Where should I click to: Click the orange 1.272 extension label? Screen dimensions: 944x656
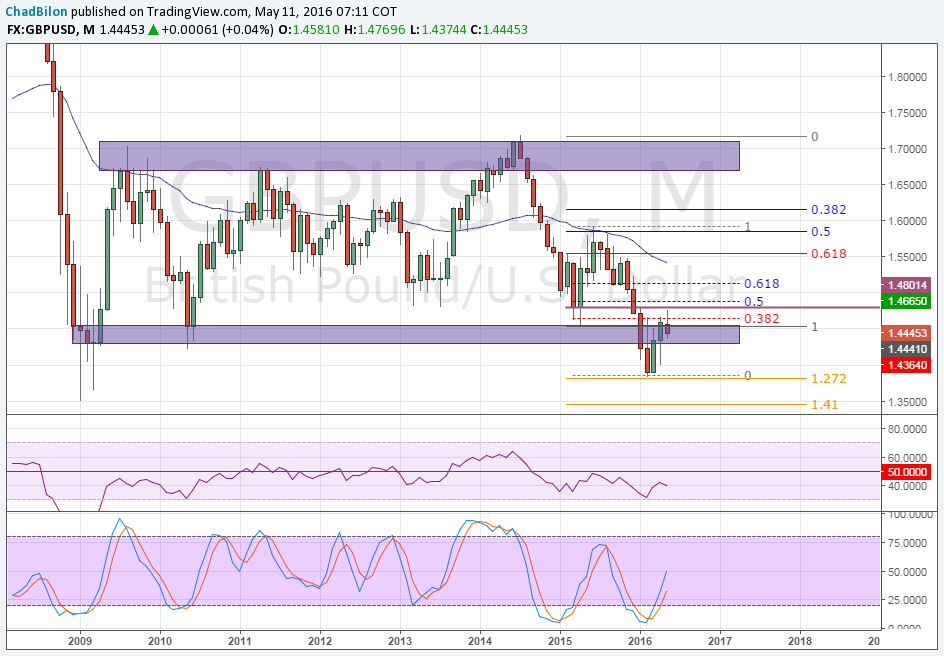coord(828,379)
